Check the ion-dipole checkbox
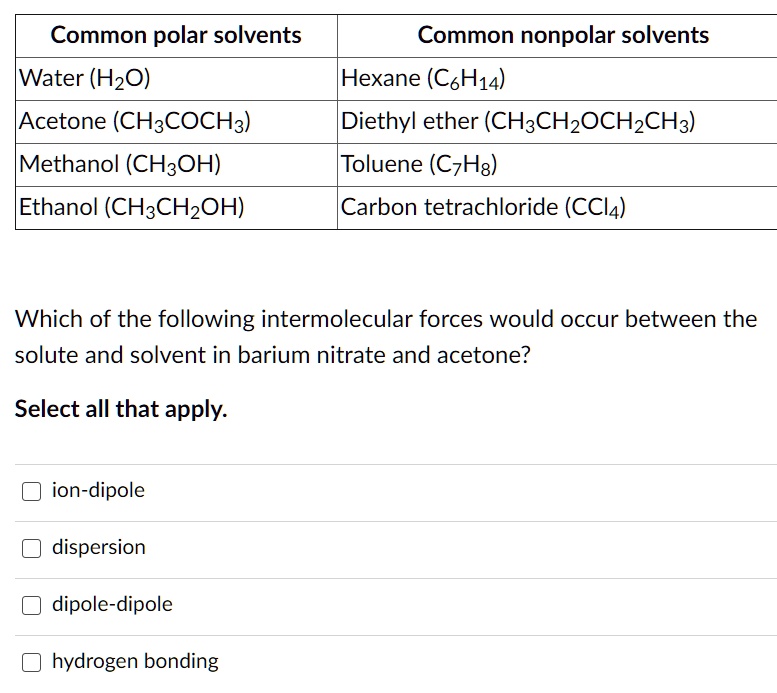The image size is (777, 693). (x=33, y=491)
